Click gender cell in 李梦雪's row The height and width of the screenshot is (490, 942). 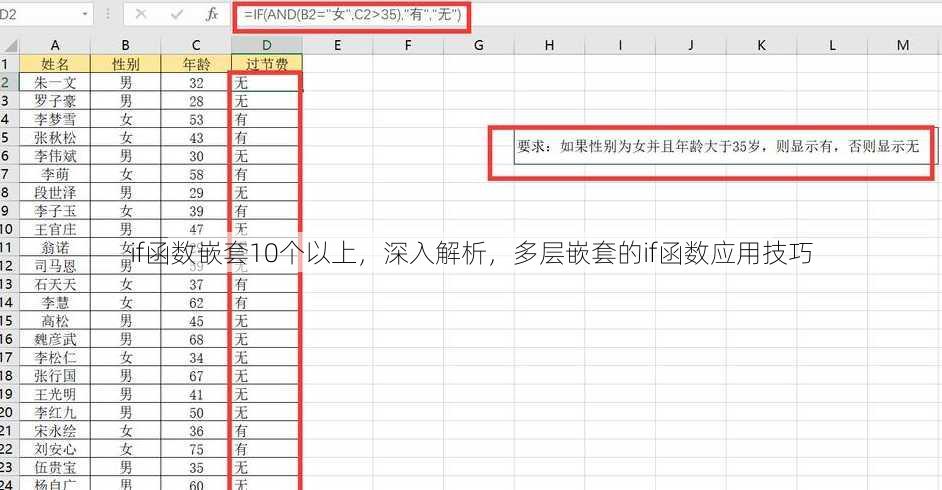[126, 119]
